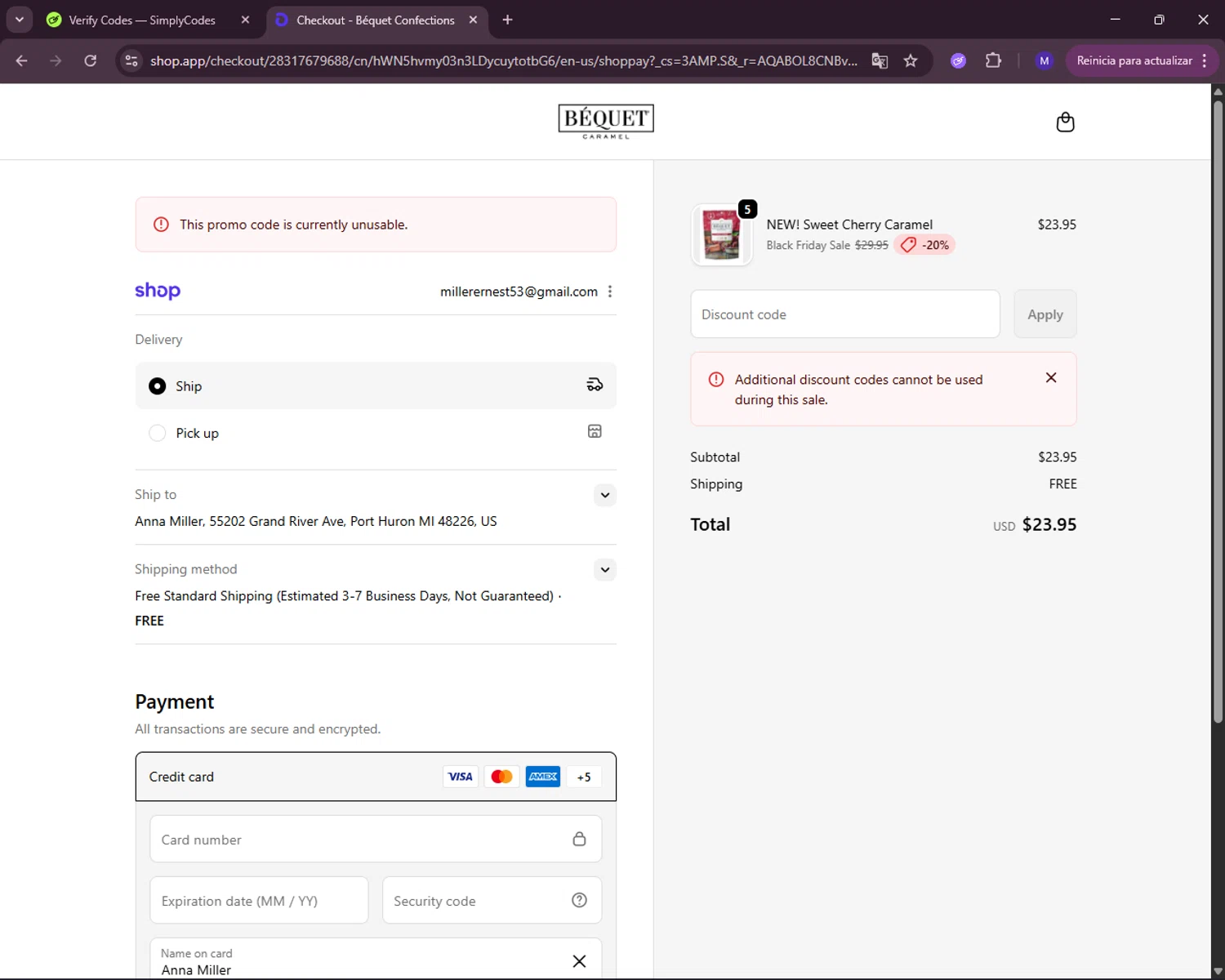Viewport: 1225px width, 980px height.
Task: Click the browser address bar URL
Action: tap(504, 60)
